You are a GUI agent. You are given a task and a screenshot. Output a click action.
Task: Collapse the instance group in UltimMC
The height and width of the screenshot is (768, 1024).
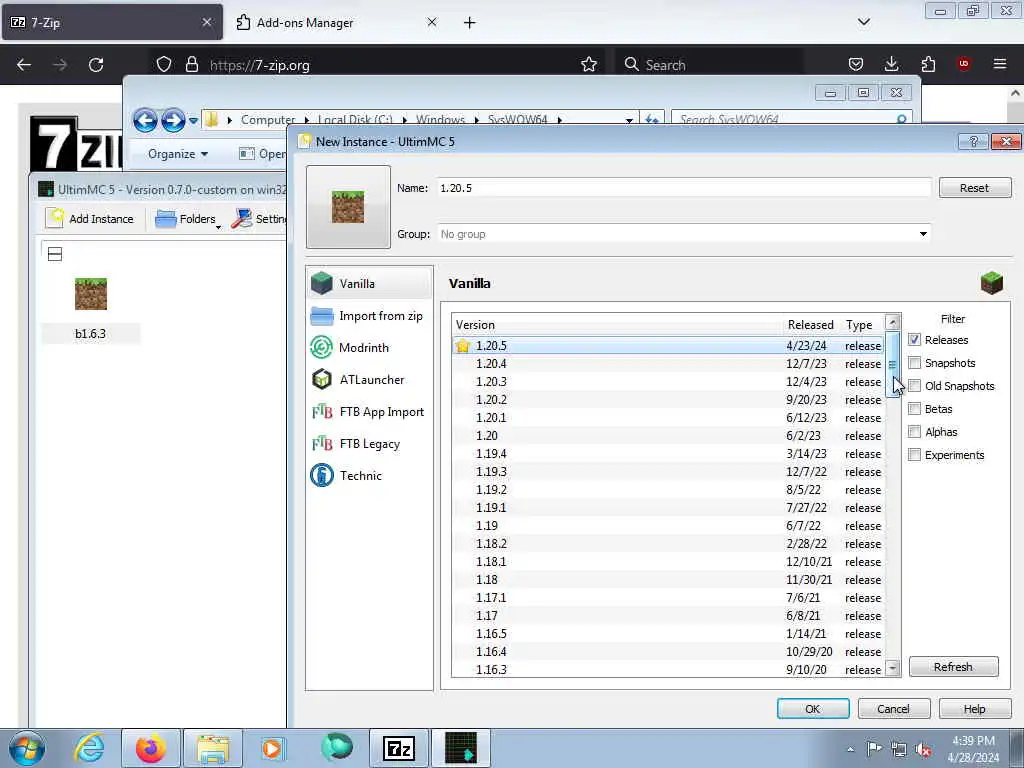pyautogui.click(x=55, y=254)
